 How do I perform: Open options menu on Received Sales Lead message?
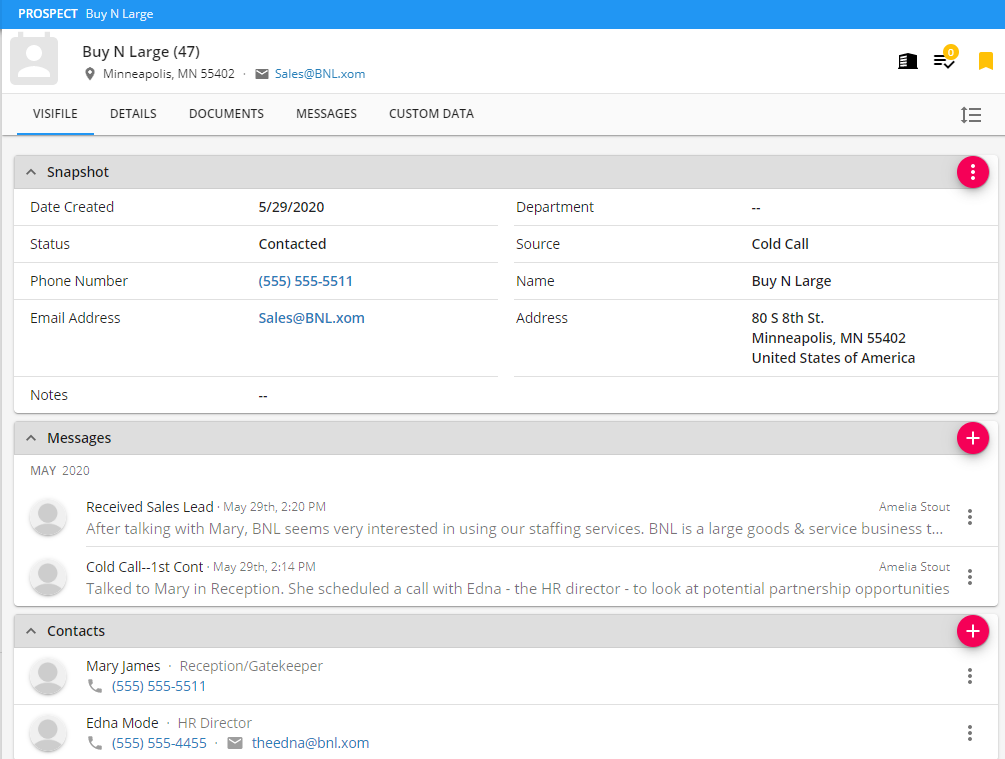pos(969,517)
